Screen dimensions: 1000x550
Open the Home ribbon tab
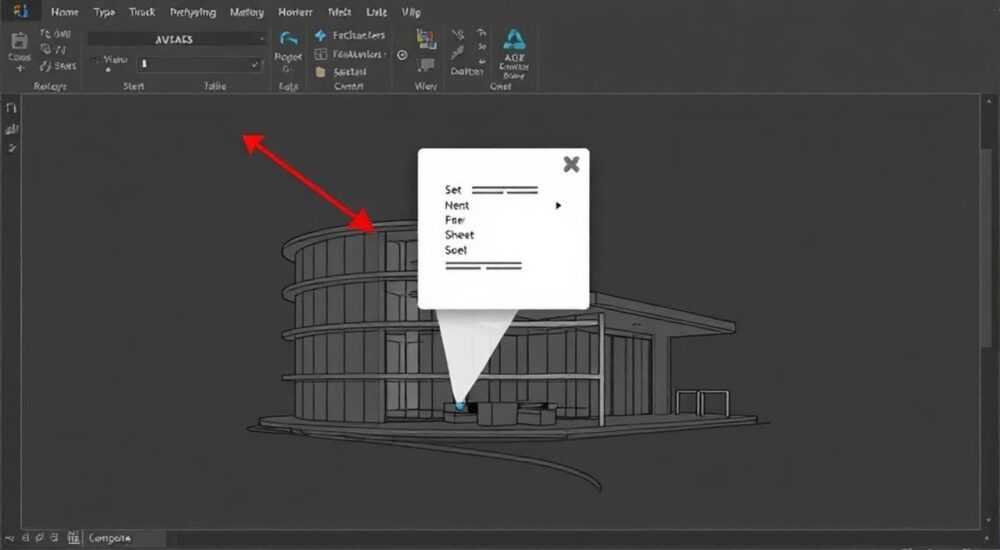click(64, 12)
